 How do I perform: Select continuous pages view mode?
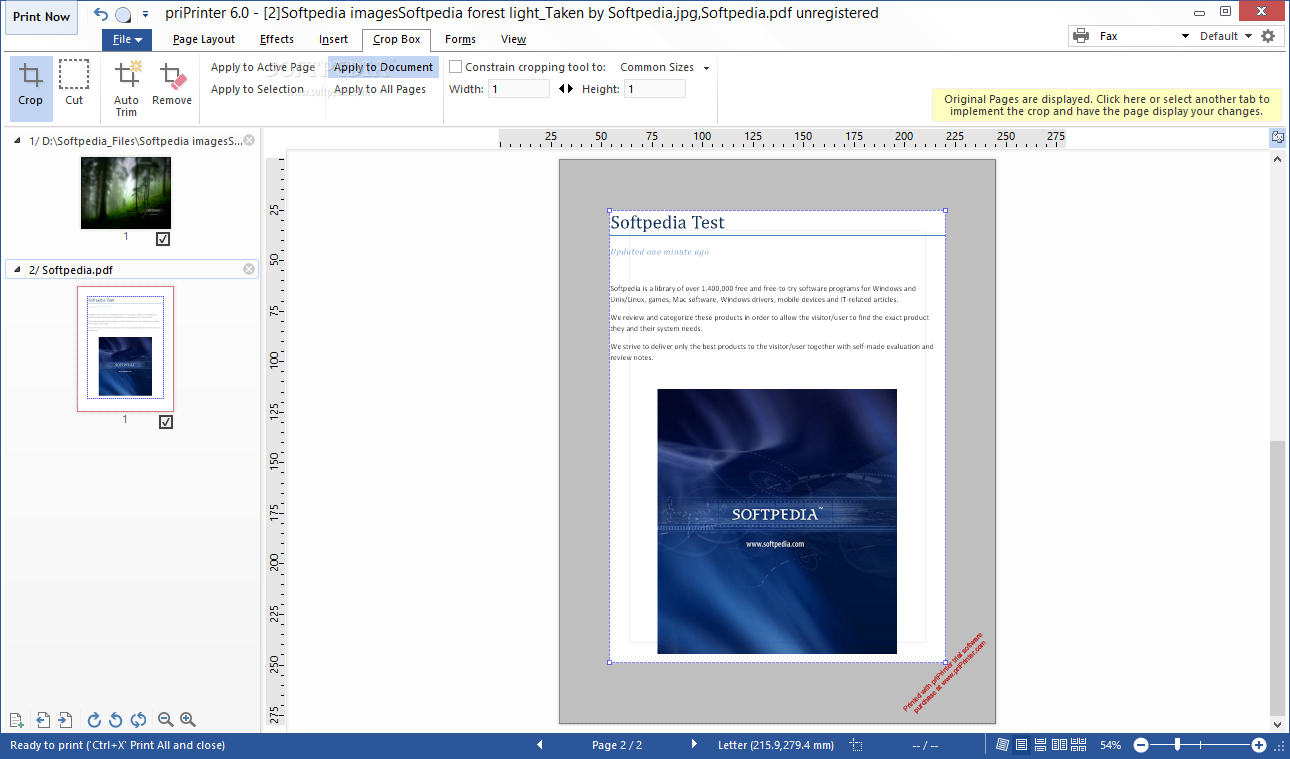click(x=1041, y=745)
